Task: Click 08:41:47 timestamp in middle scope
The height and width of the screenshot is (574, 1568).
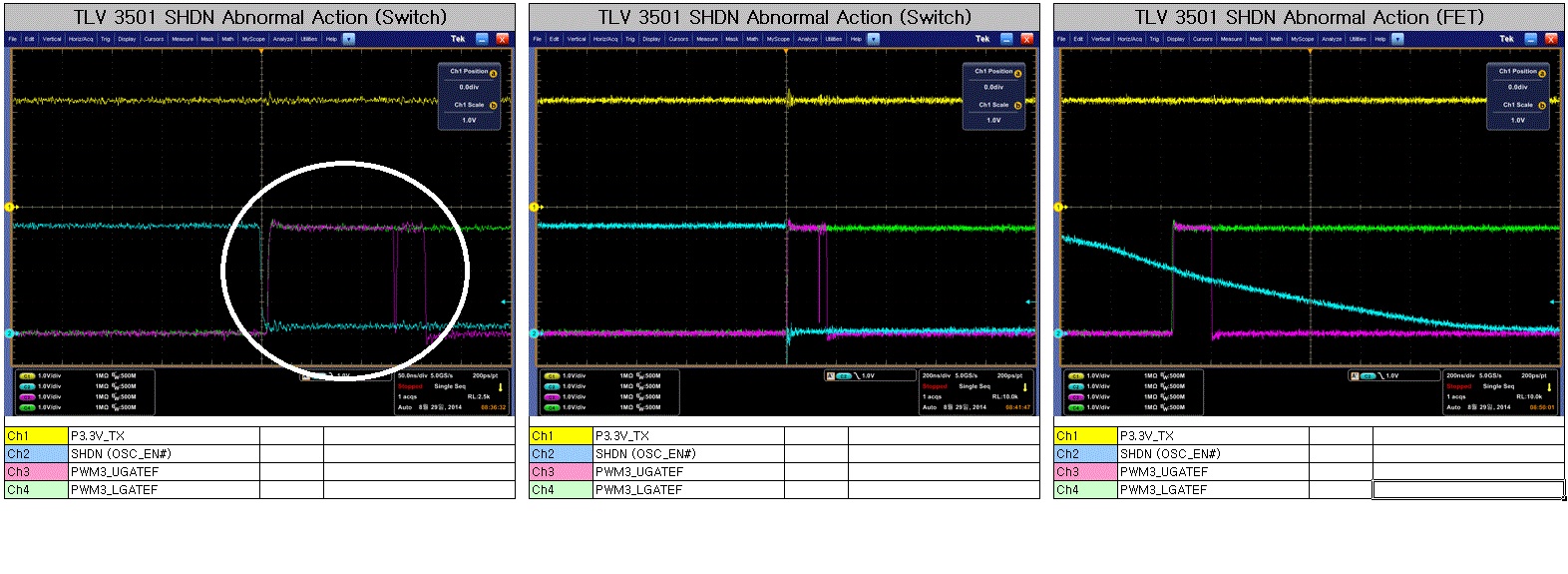Action: 1017,407
